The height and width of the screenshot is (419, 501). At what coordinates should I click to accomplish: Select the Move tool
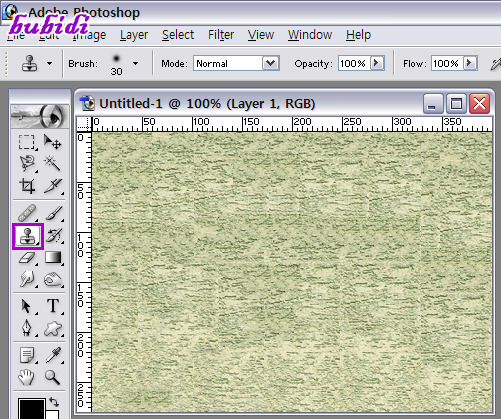53,142
